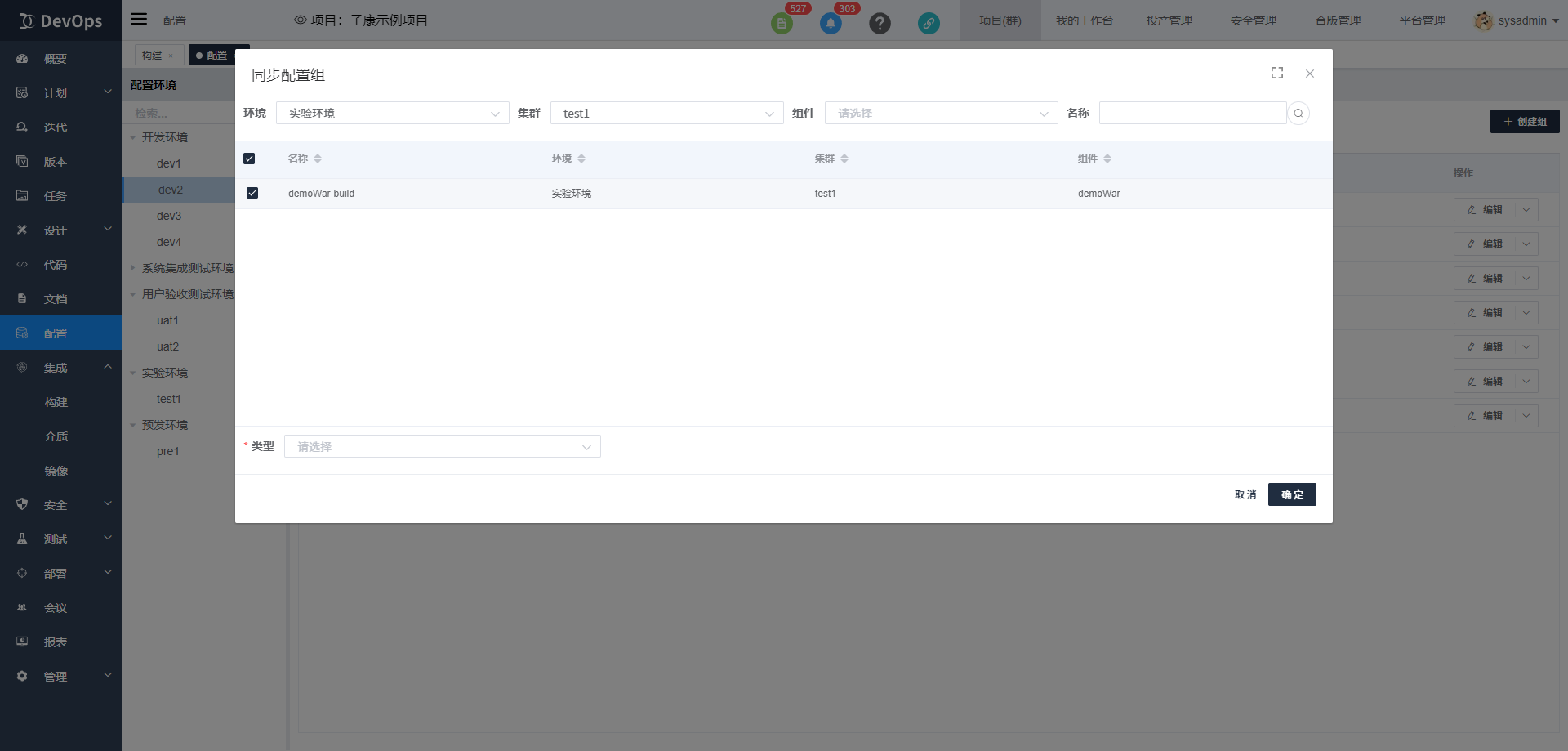This screenshot has width=1568, height=751.
Task: Open 构建 under 集成 in sidebar
Action: point(56,402)
